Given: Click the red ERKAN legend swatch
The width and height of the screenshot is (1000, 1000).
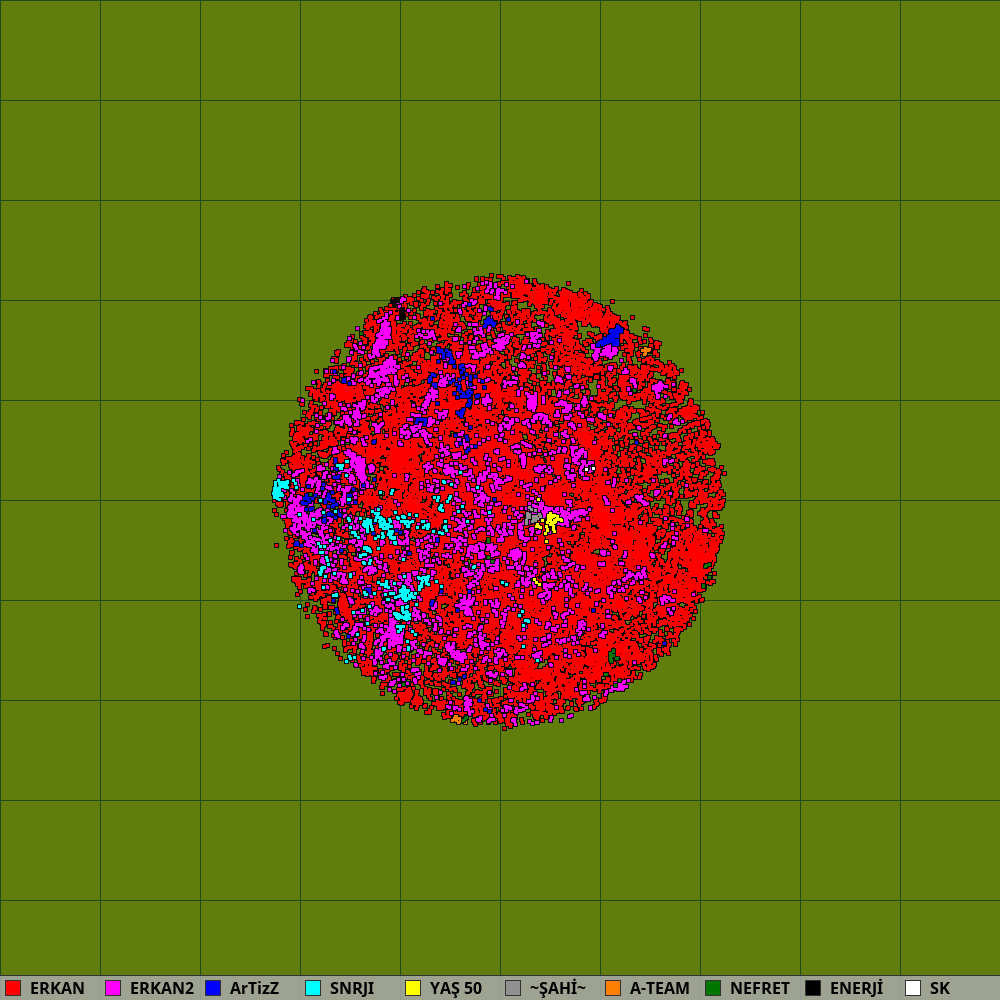Looking at the screenshot, I should coord(13,988).
